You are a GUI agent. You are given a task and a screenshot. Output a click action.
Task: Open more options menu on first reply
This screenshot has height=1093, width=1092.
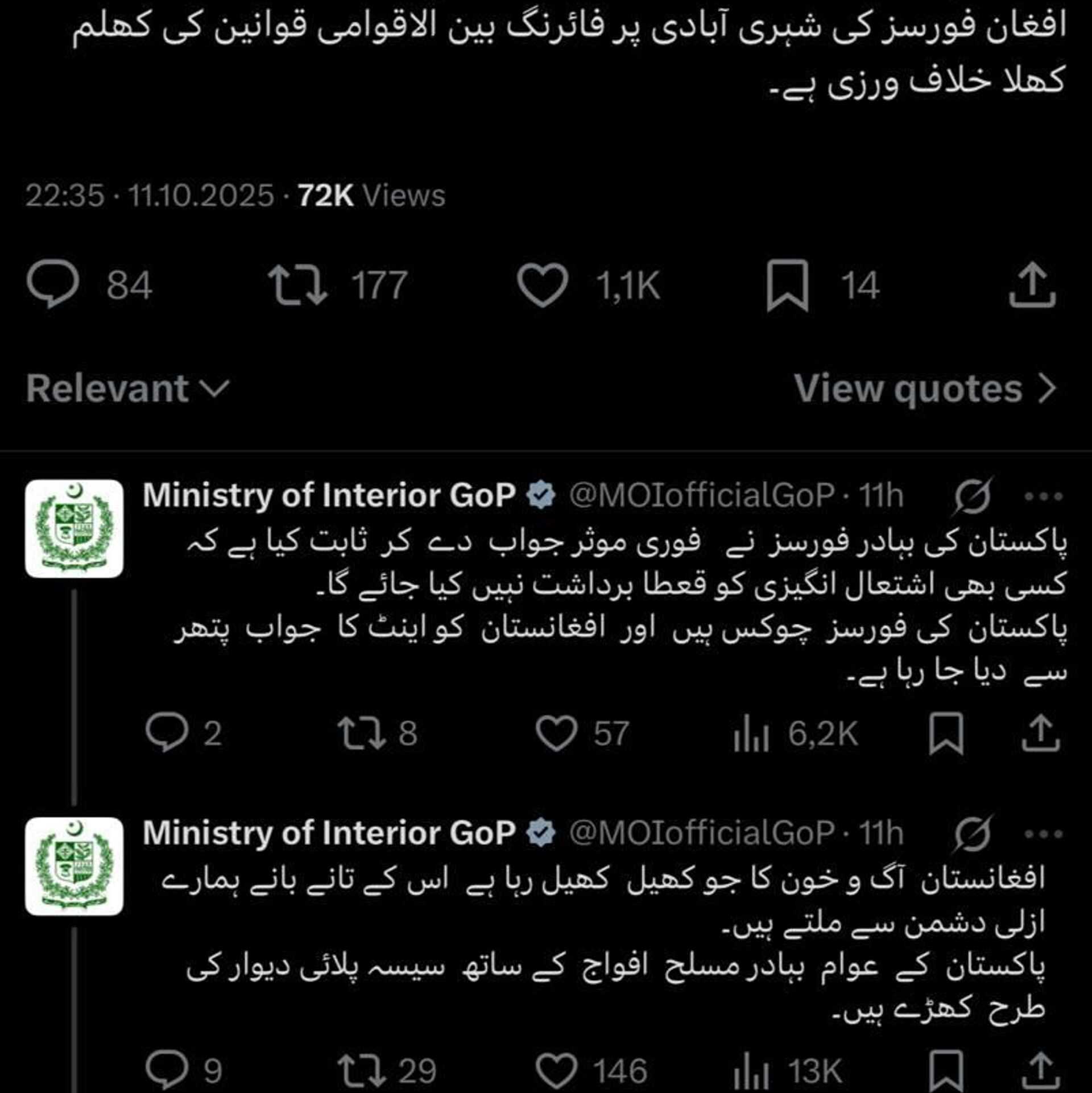click(x=1043, y=496)
